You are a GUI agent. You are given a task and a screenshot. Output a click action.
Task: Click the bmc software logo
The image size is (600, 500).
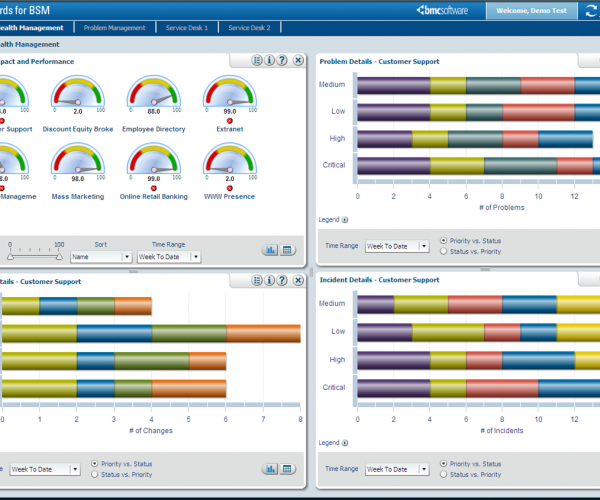(442, 10)
